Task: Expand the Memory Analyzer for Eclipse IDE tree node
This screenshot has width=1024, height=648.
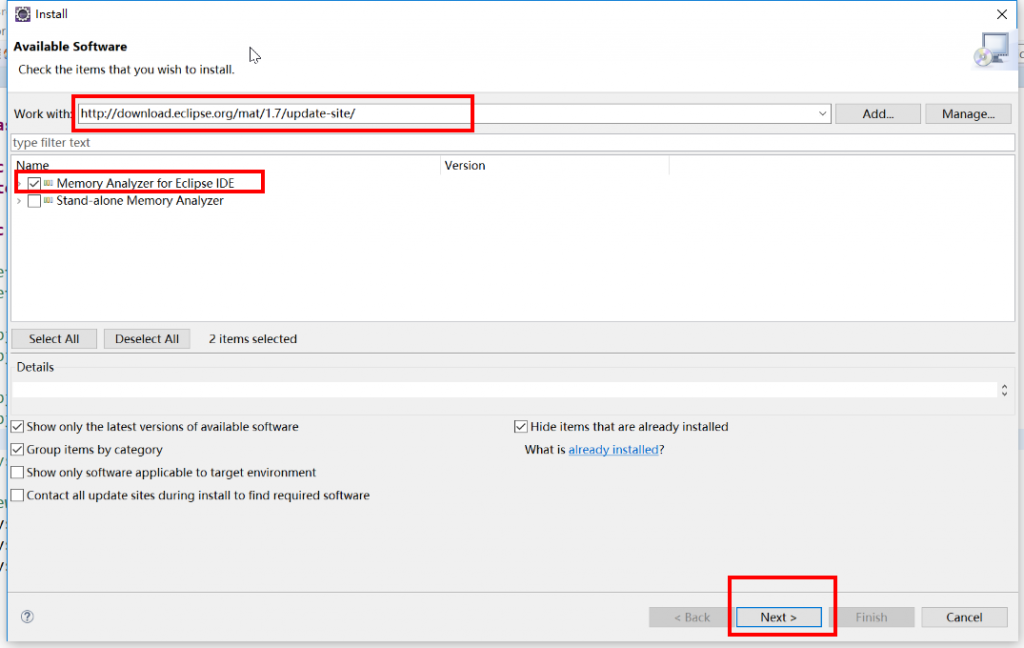Action: point(19,184)
